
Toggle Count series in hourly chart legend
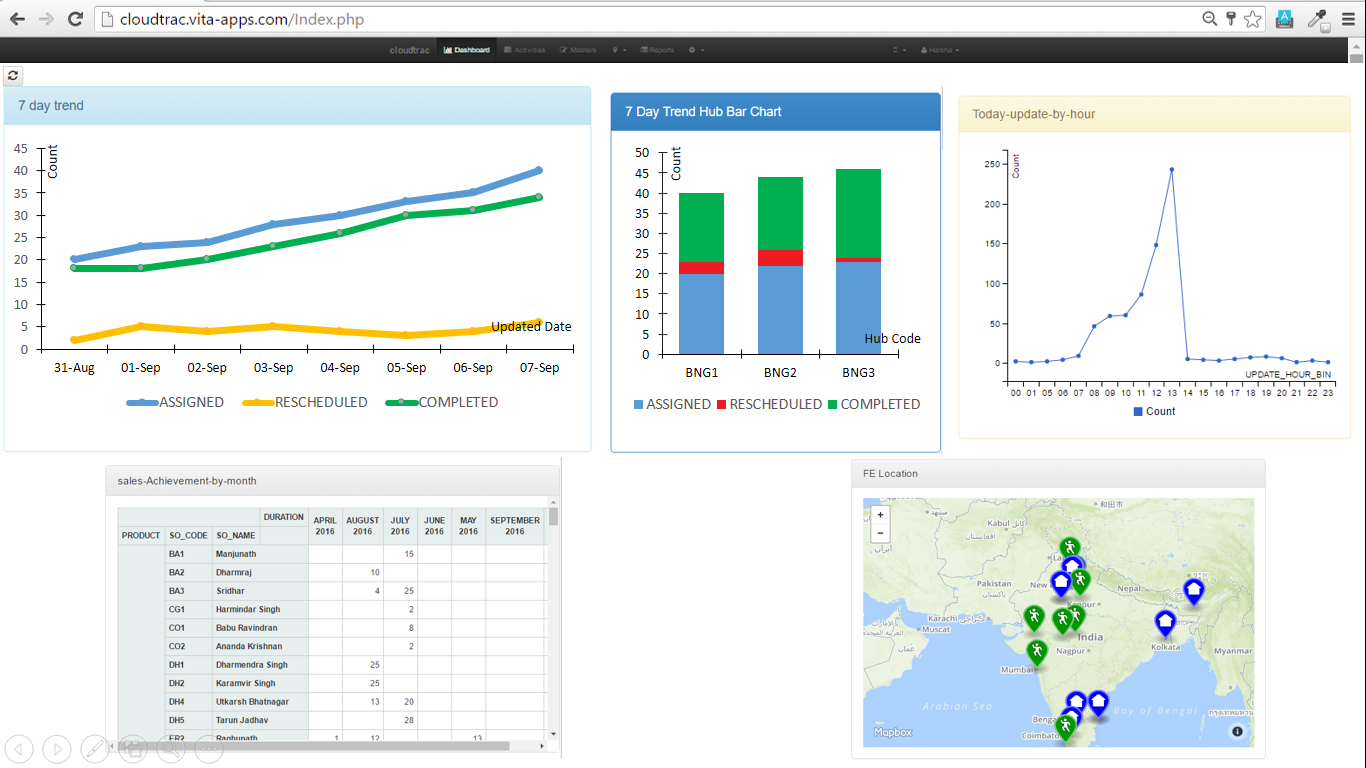pos(1154,411)
